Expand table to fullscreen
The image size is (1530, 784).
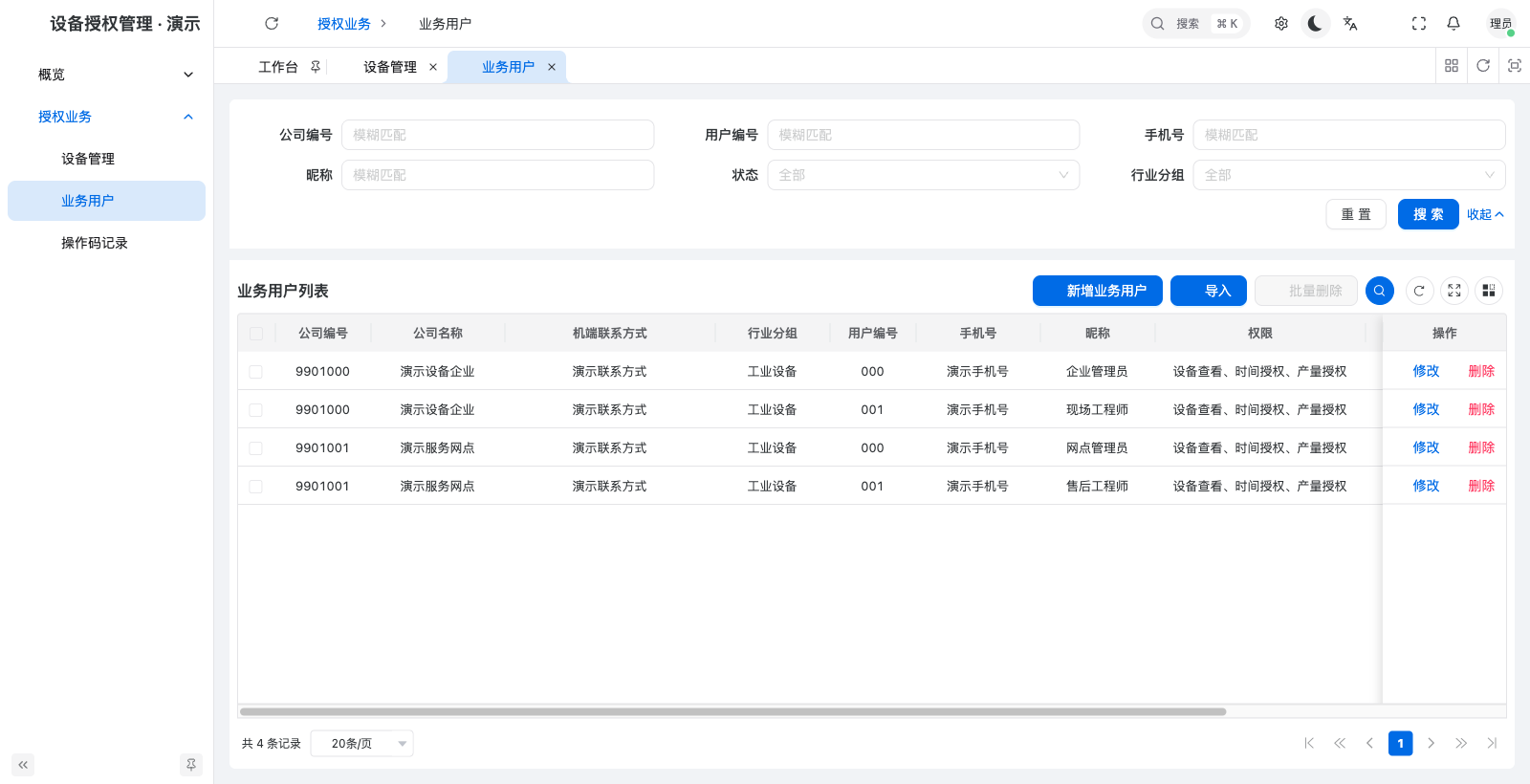[x=1454, y=291]
